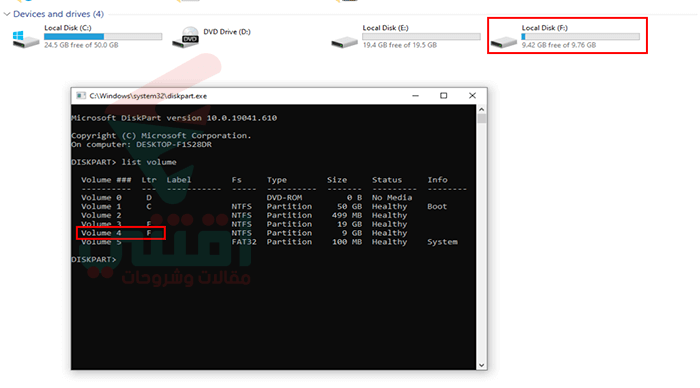The height and width of the screenshot is (388, 700).
Task: Click the 'Local Disk (E:)' label
Action: pyautogui.click(x=385, y=28)
